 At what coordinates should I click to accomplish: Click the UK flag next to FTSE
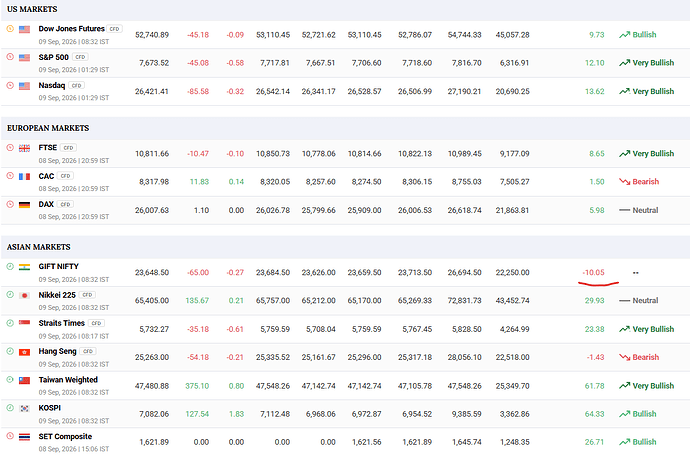click(24, 148)
